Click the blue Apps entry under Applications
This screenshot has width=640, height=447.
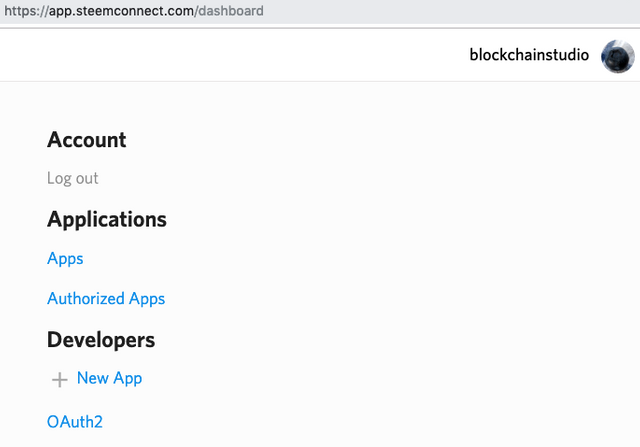[x=65, y=259]
